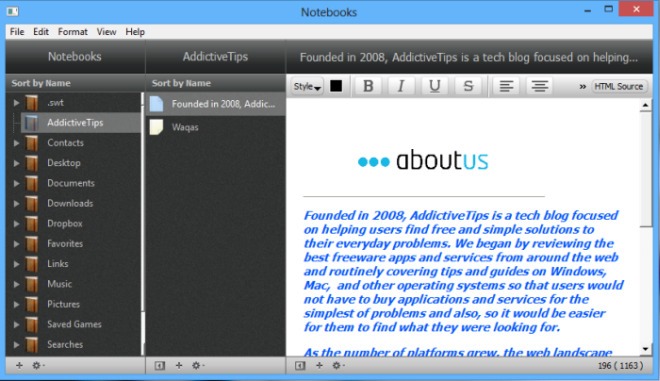Expand the Links notebook arrow
Image resolution: width=660 pixels, height=381 pixels.
click(x=16, y=264)
